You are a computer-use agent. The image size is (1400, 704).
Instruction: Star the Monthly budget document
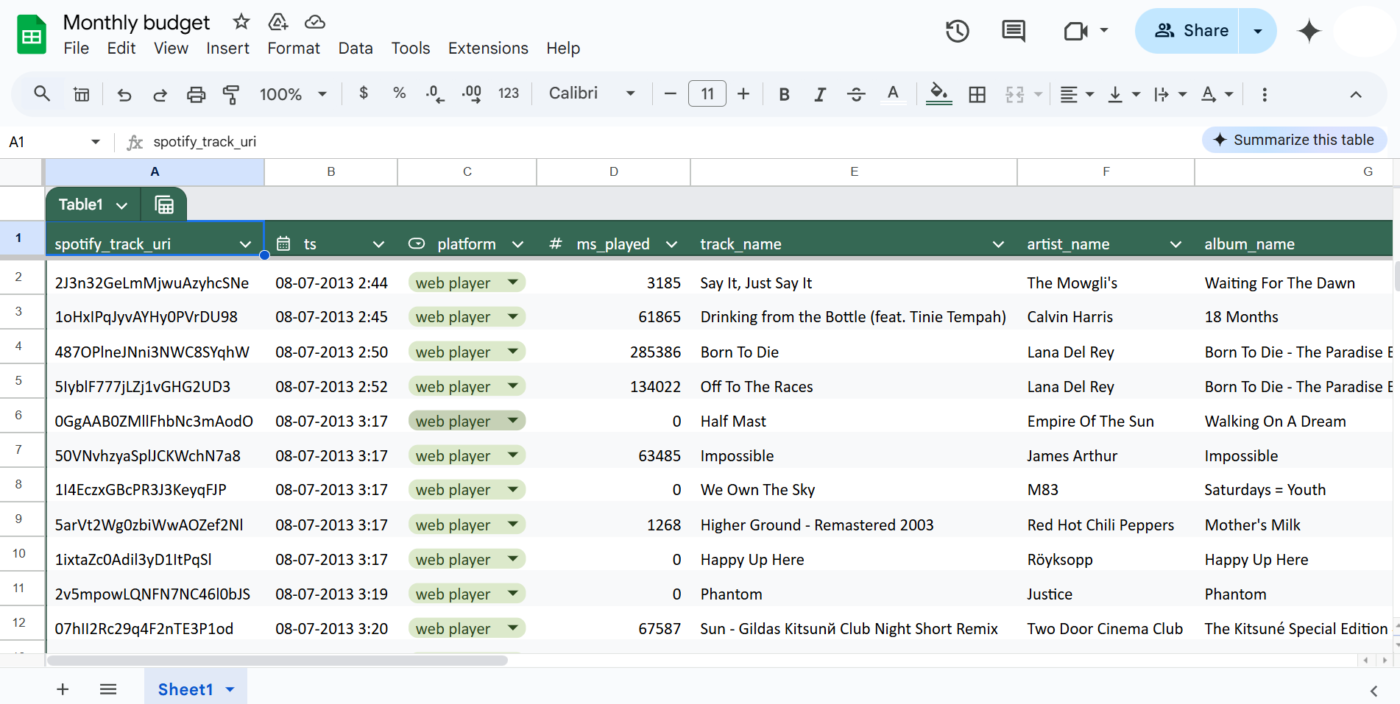[241, 22]
